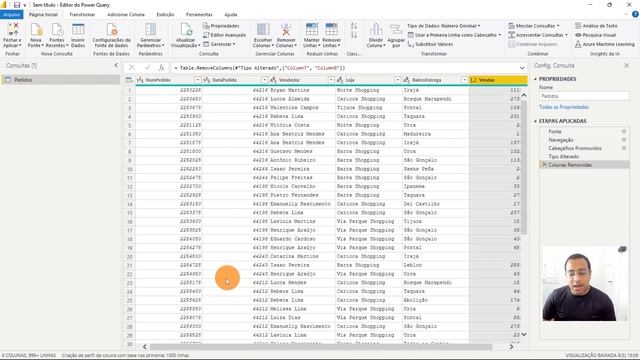Use Primeira Linha como Cabeçalho button

pyautogui.click(x=454, y=35)
